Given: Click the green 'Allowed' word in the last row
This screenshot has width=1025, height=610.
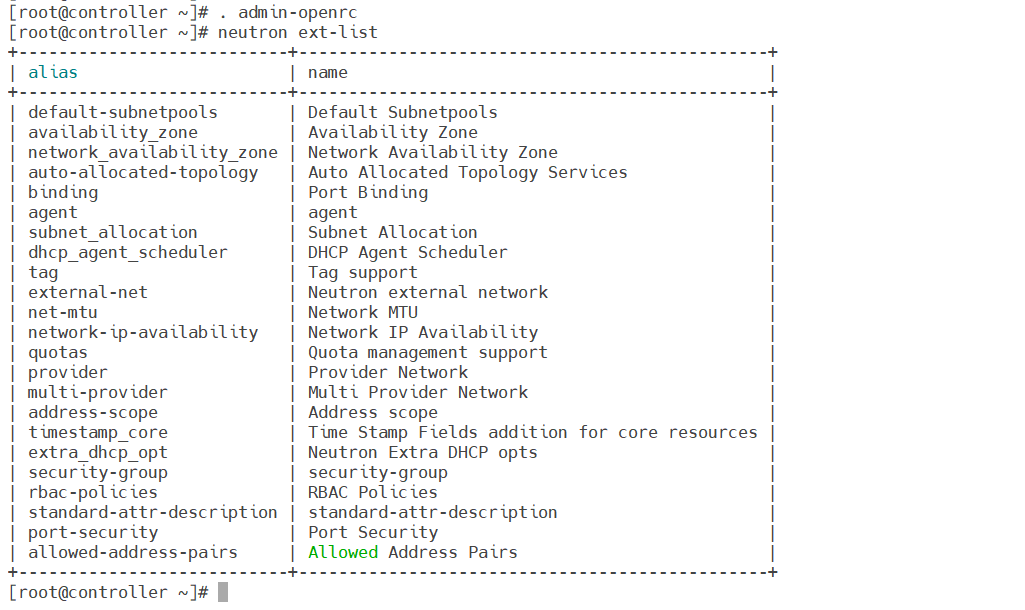Looking at the screenshot, I should (343, 552).
